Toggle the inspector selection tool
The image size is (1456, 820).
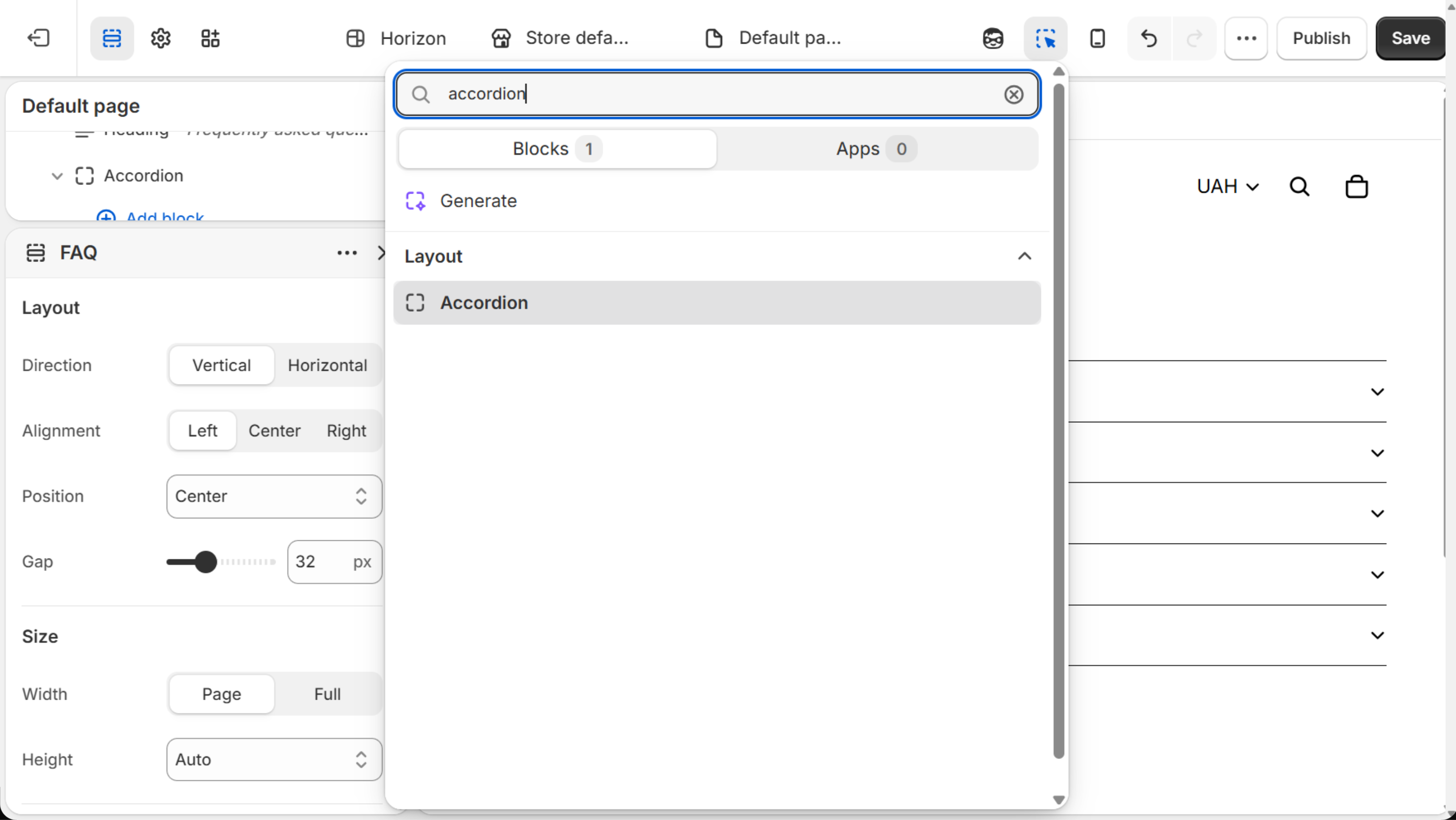(1046, 38)
